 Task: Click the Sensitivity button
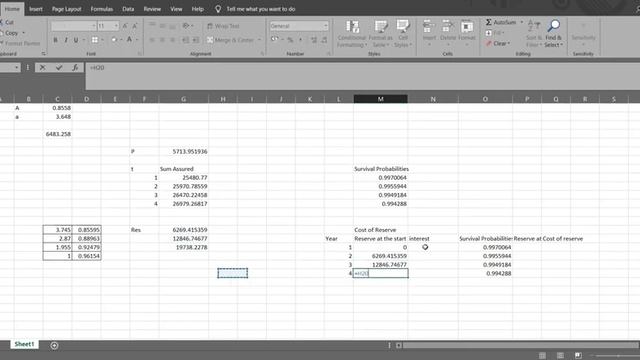pos(583,33)
